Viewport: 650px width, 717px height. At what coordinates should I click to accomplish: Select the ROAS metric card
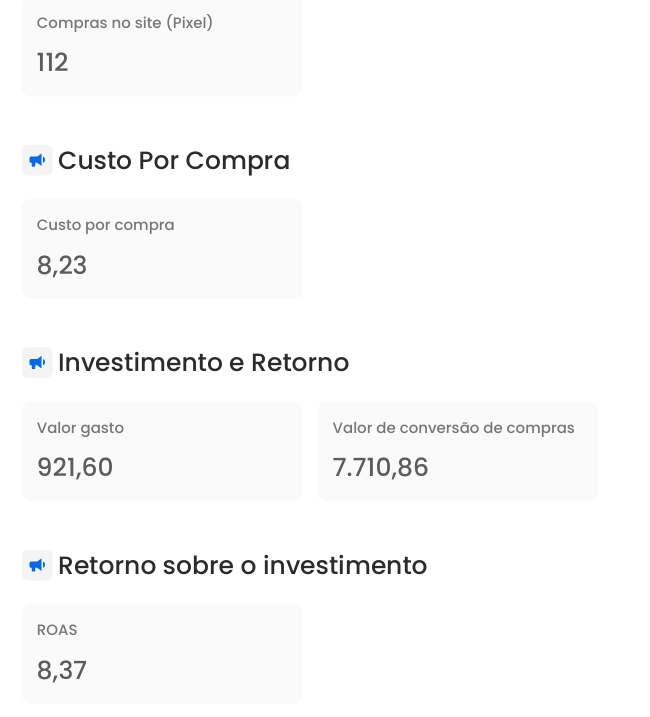click(162, 653)
